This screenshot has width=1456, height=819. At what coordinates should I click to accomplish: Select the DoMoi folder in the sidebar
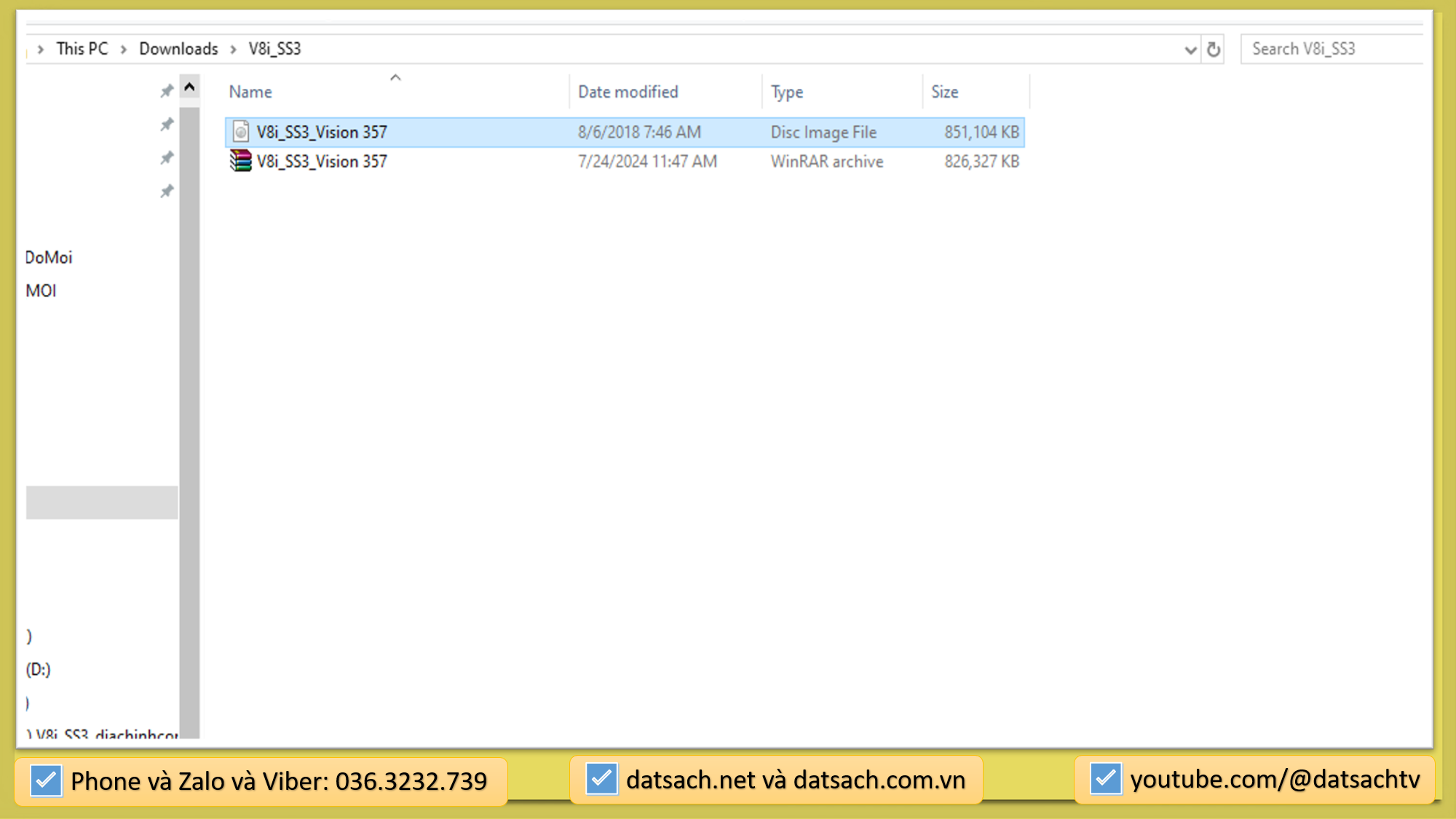click(x=49, y=257)
